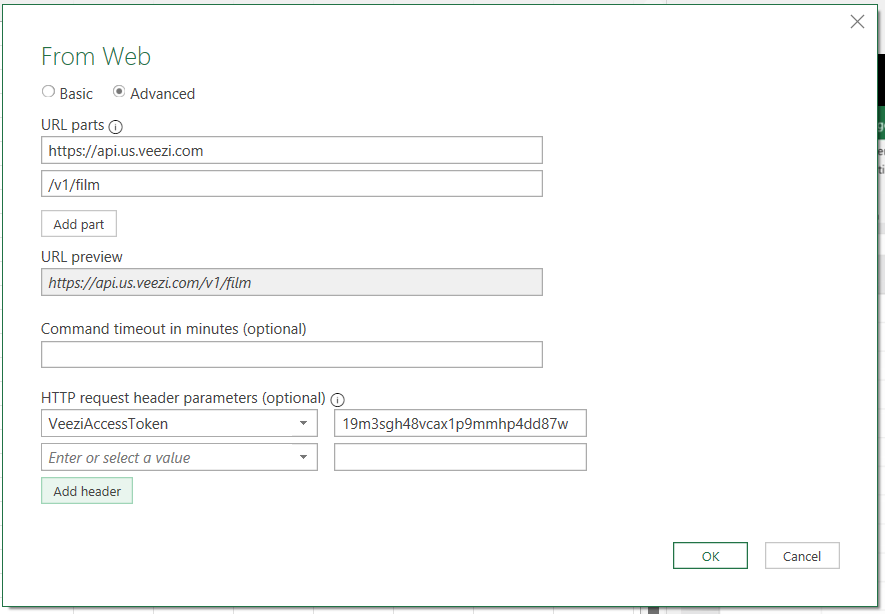
Task: Close the From Web dialog with the X
Action: click(857, 21)
